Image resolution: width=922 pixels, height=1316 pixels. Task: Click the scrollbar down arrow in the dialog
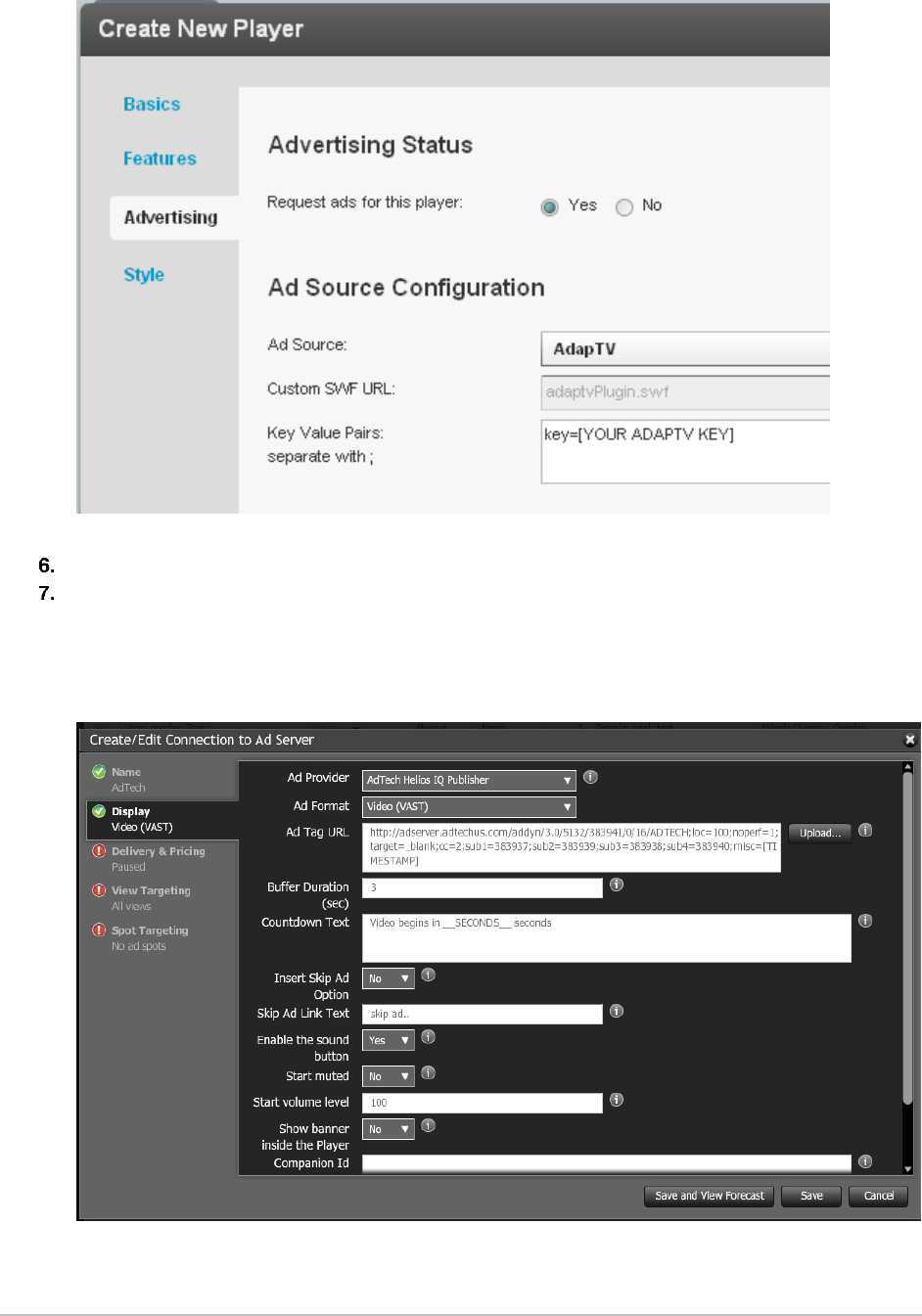(x=907, y=1168)
